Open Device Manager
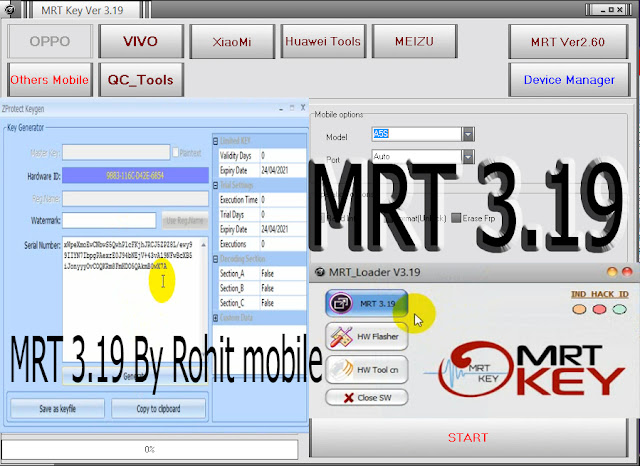Viewport: 640px width, 466px height. [x=569, y=80]
